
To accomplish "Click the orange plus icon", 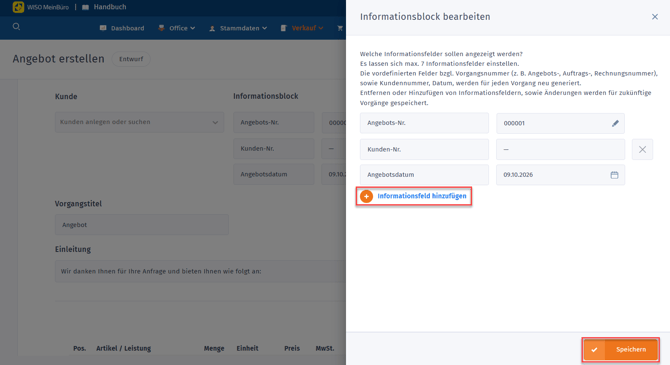I will click(366, 196).
